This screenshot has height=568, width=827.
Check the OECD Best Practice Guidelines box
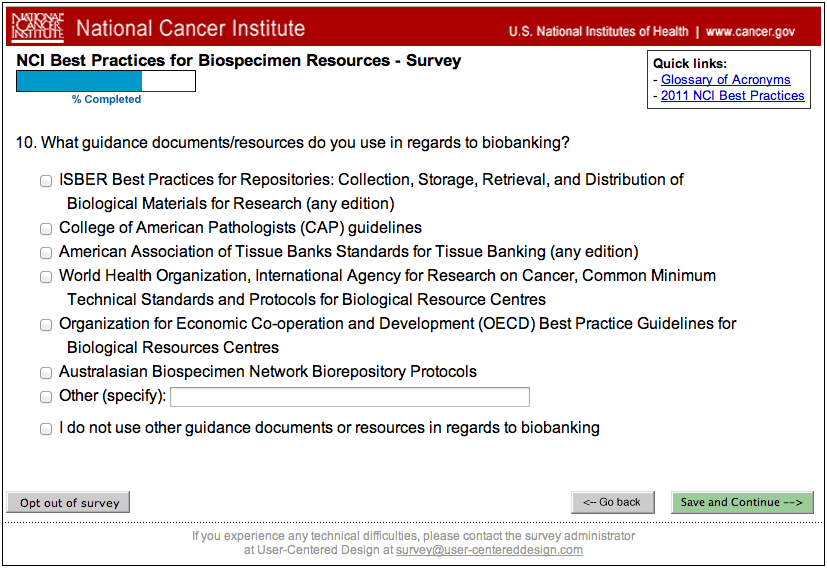[x=46, y=325]
